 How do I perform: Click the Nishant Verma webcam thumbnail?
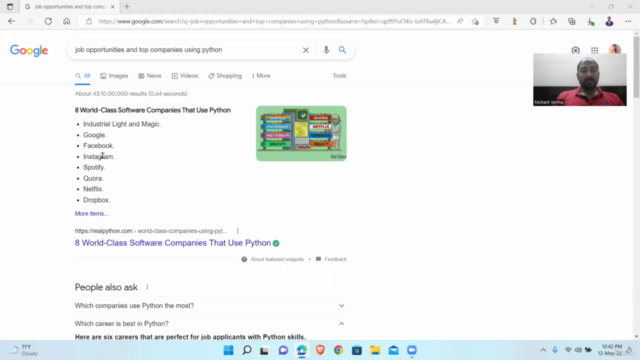(x=580, y=80)
